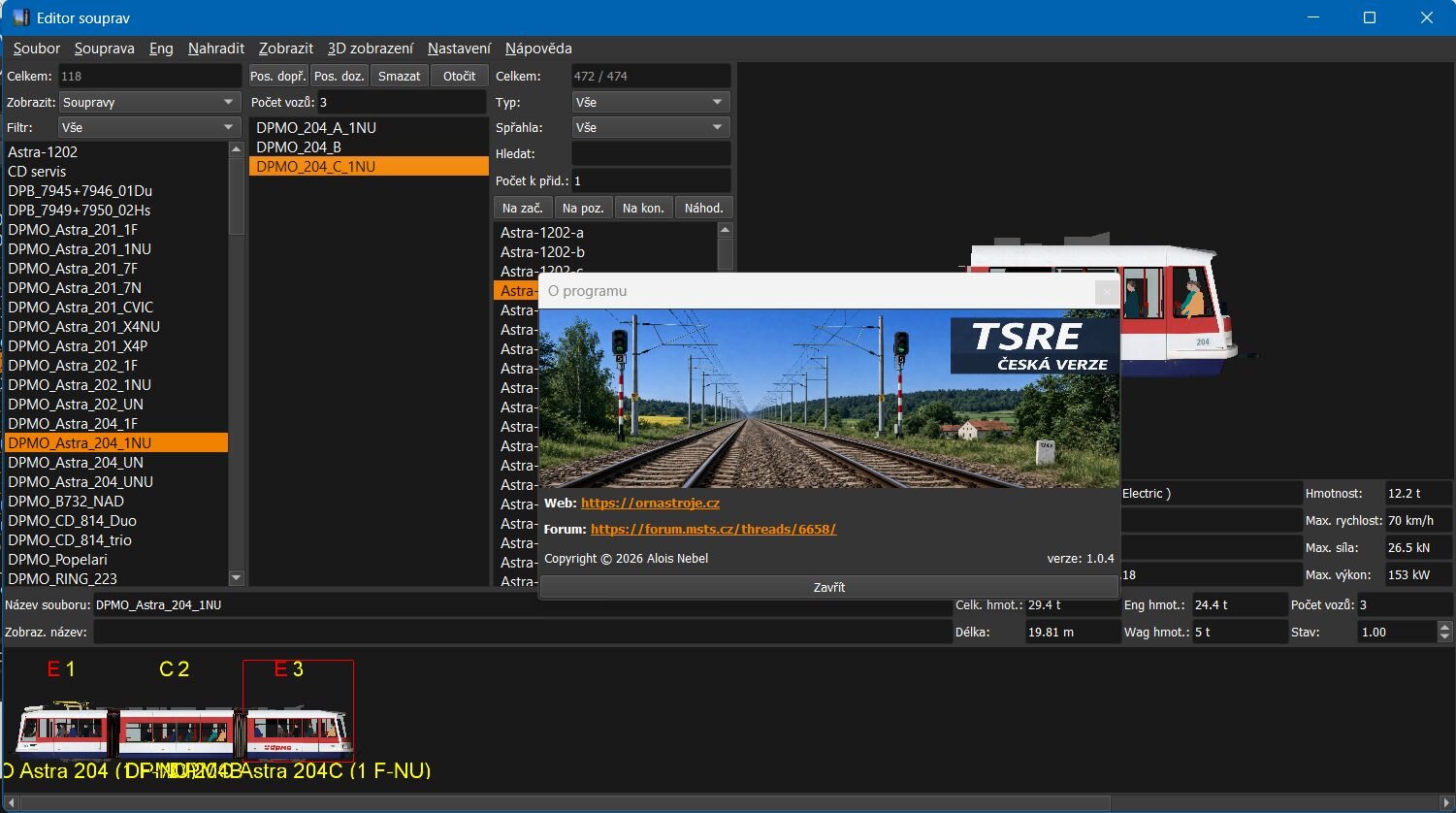The width and height of the screenshot is (1456, 813).
Task: Select the third tram car thumbnail E 3
Action: pos(298,710)
